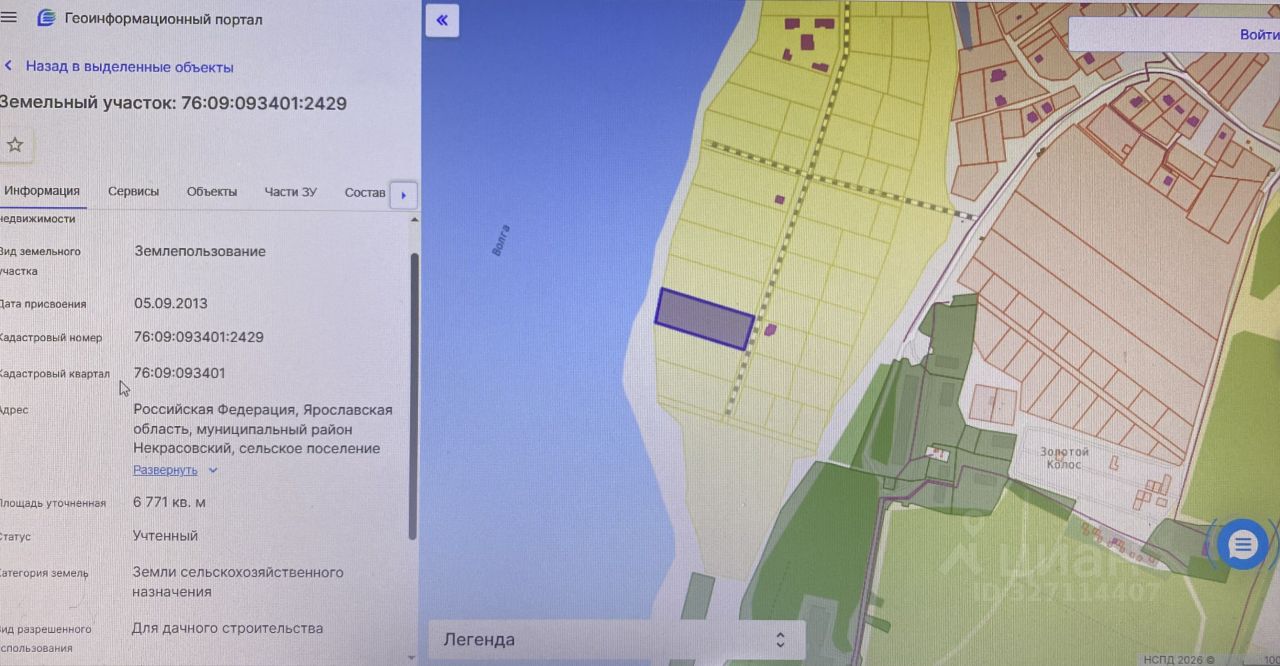The image size is (1280, 666).
Task: Click the Войти login button
Action: pos(1259,34)
